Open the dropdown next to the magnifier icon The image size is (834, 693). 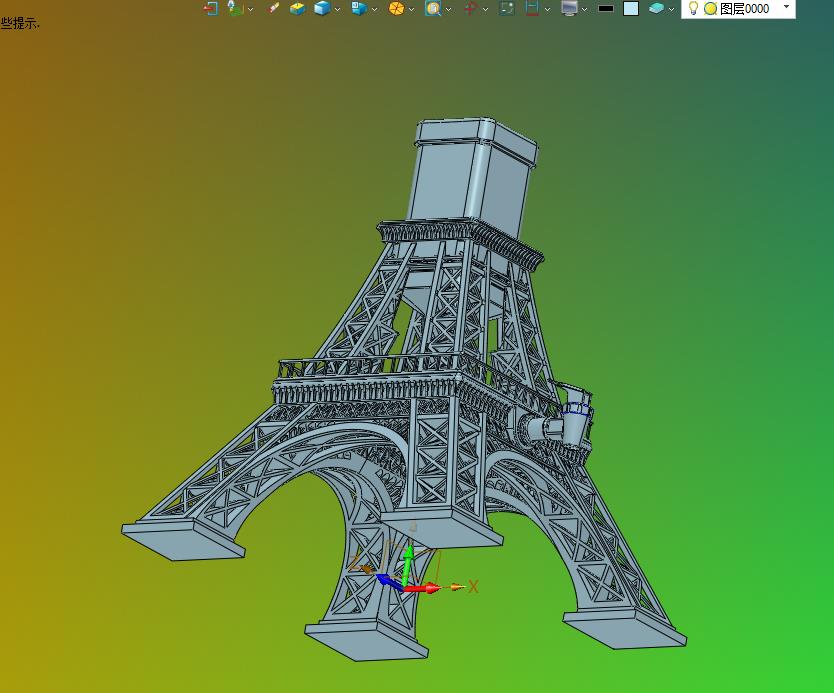click(448, 9)
